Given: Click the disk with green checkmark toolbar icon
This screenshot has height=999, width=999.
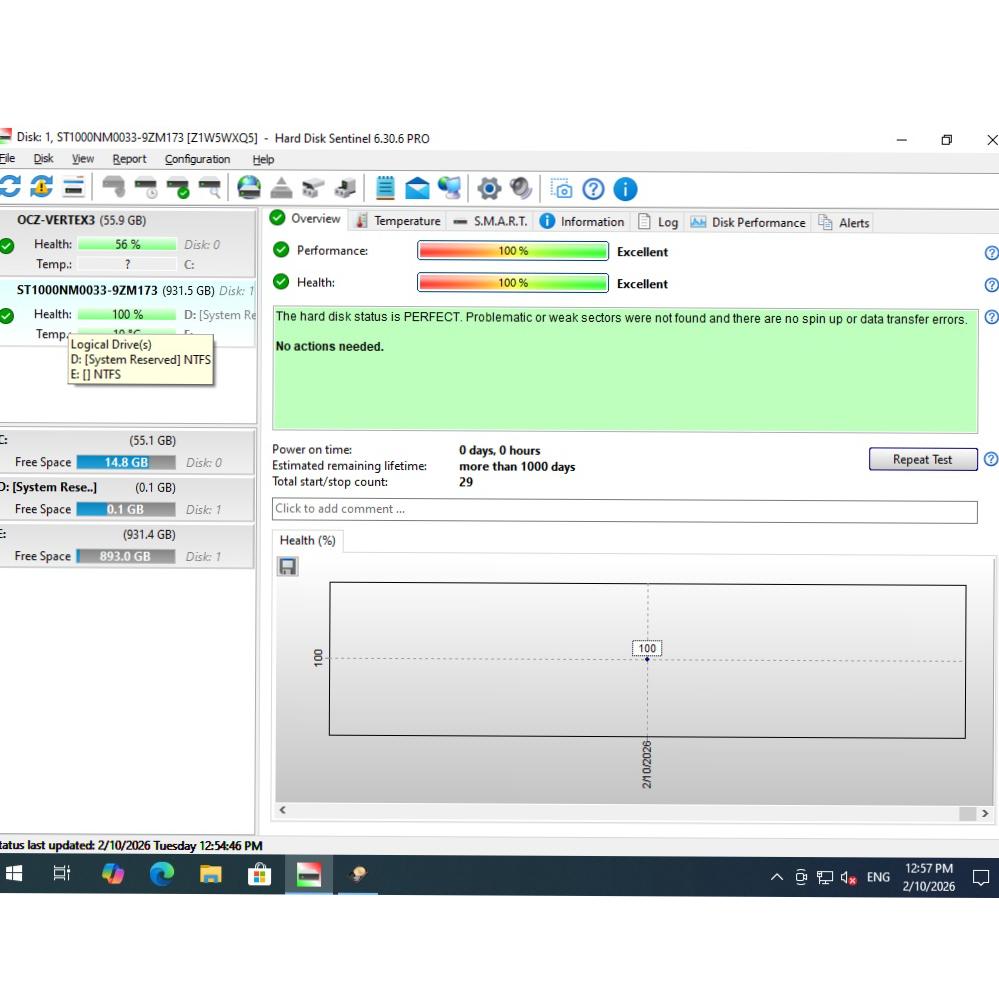Looking at the screenshot, I should tap(178, 188).
